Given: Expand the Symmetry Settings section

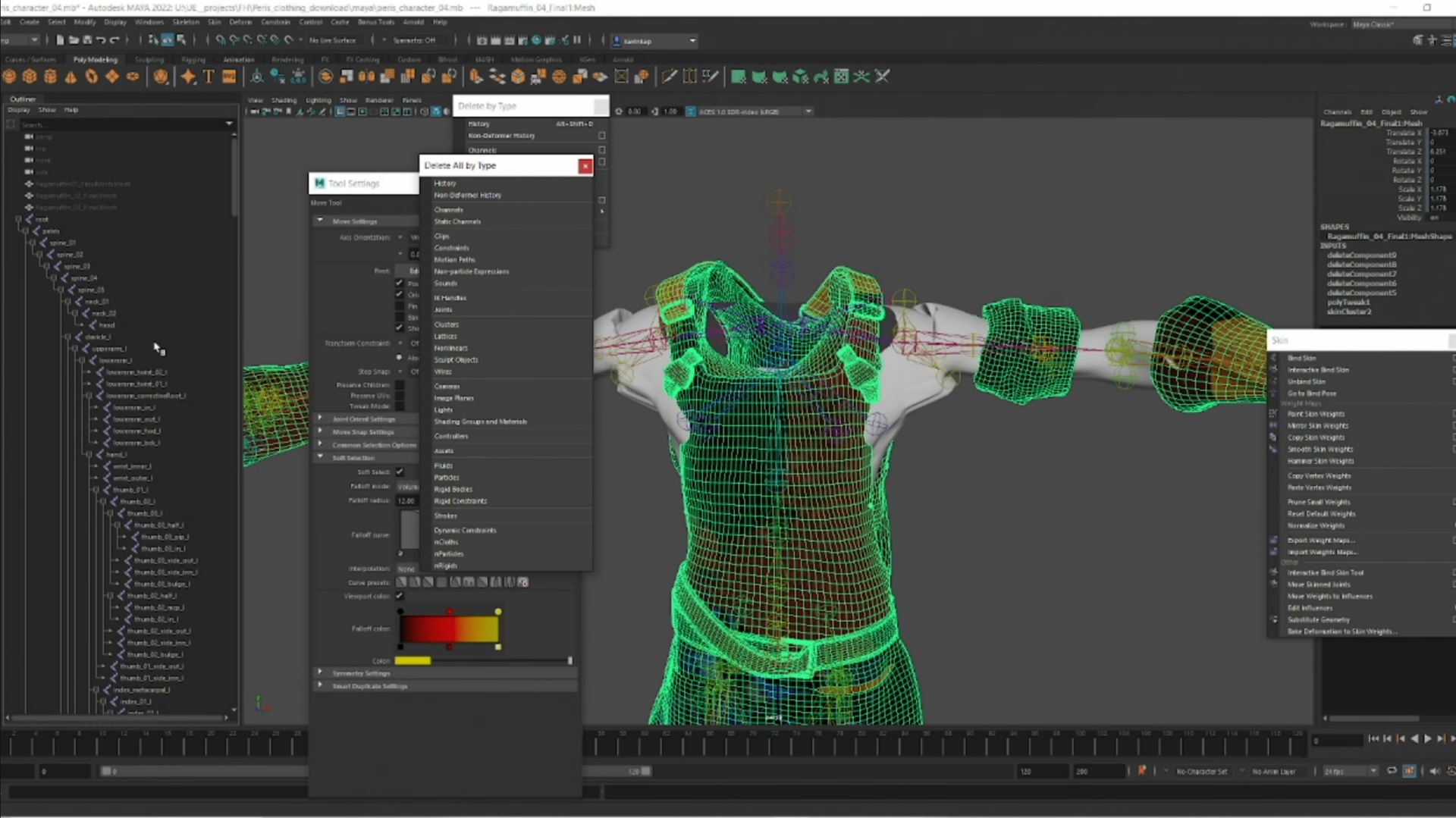Looking at the screenshot, I should click(x=320, y=672).
